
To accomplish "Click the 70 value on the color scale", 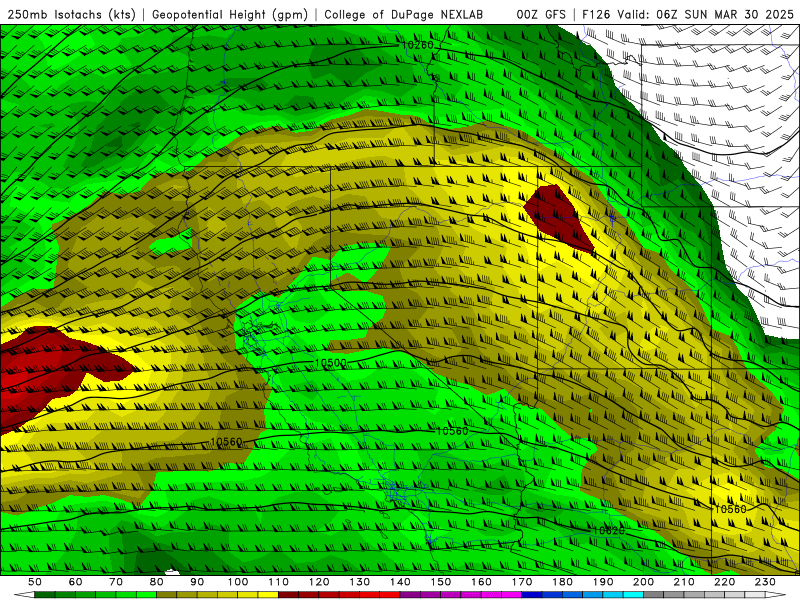I will pyautogui.click(x=116, y=582).
